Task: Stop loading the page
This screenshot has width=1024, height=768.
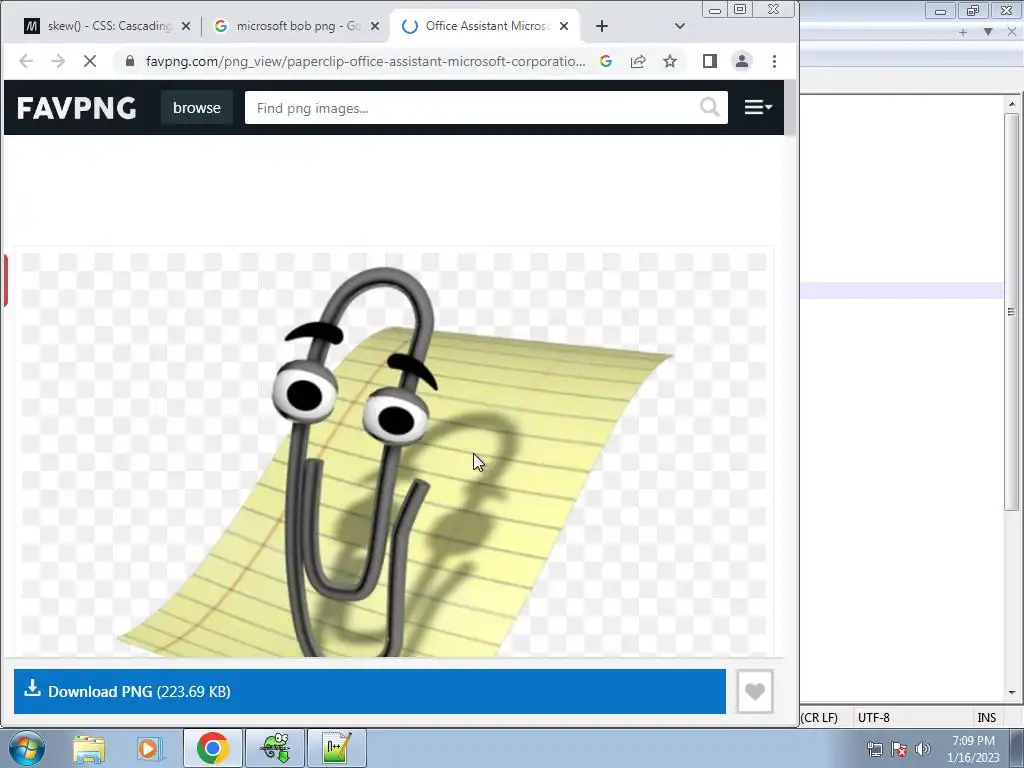Action: point(90,61)
